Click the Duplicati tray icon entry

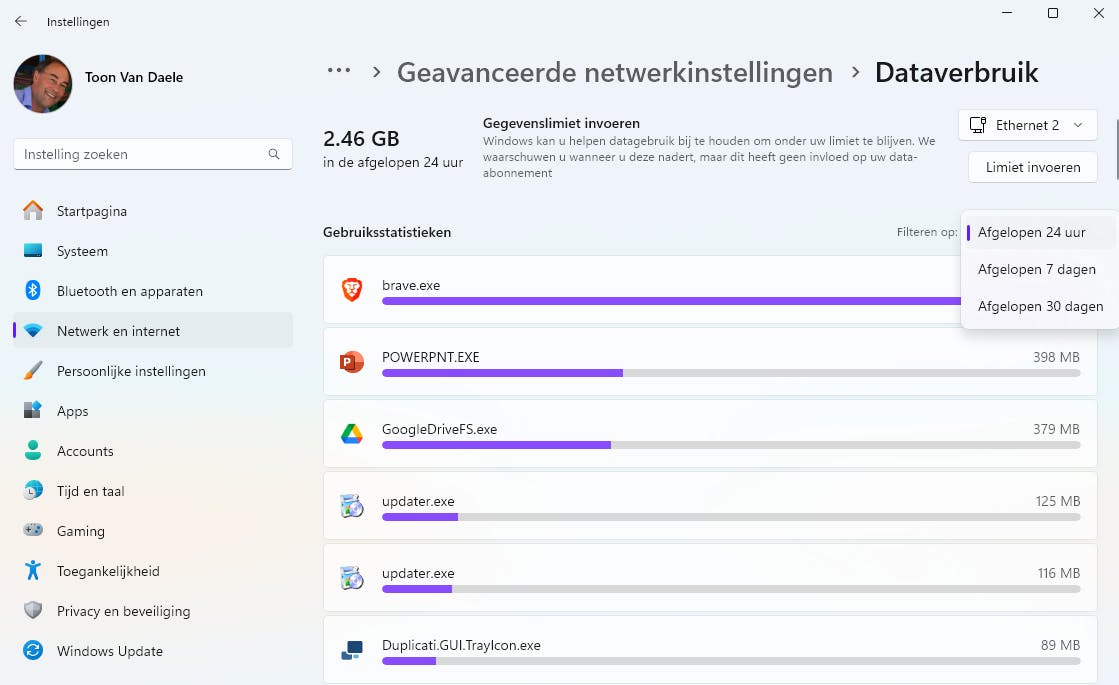351,650
